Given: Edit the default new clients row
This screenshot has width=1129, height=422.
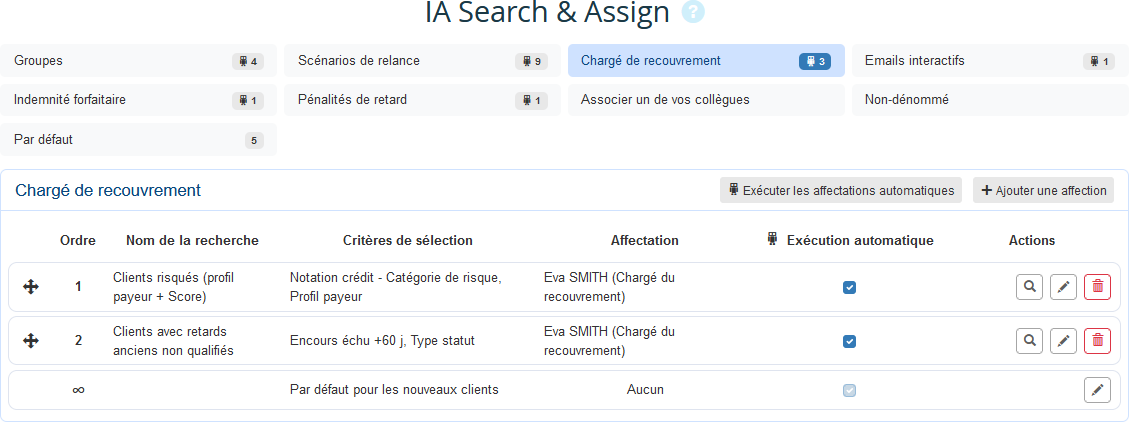Looking at the screenshot, I should 1097,390.
